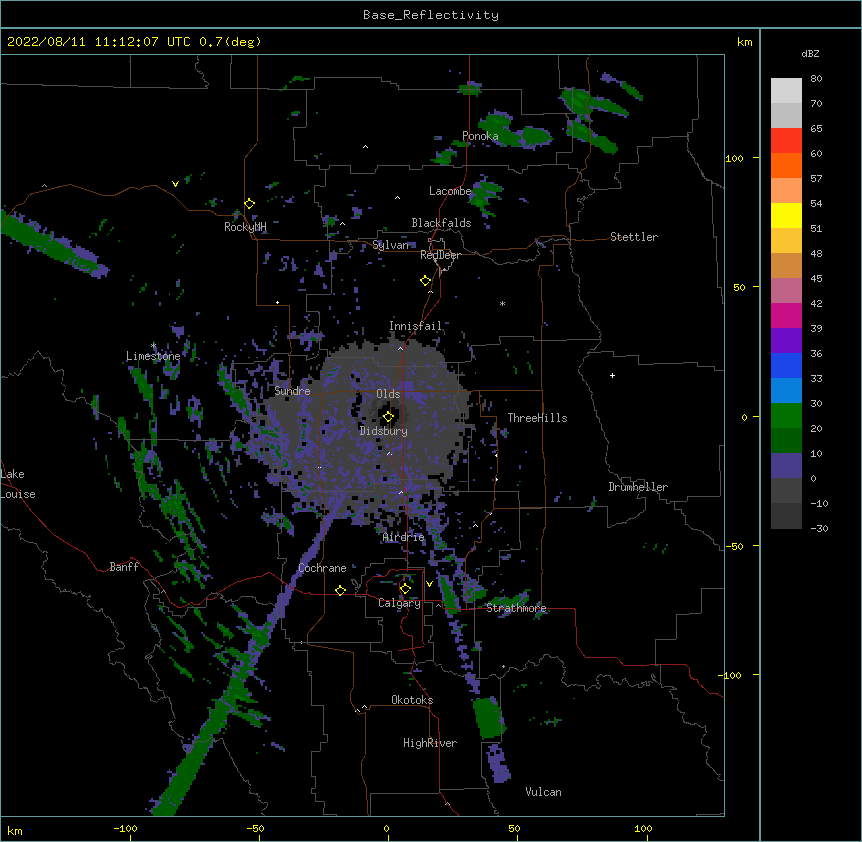Click the light blue swatch between 33 and 30
Screen dimensions: 862x842
pos(786,390)
